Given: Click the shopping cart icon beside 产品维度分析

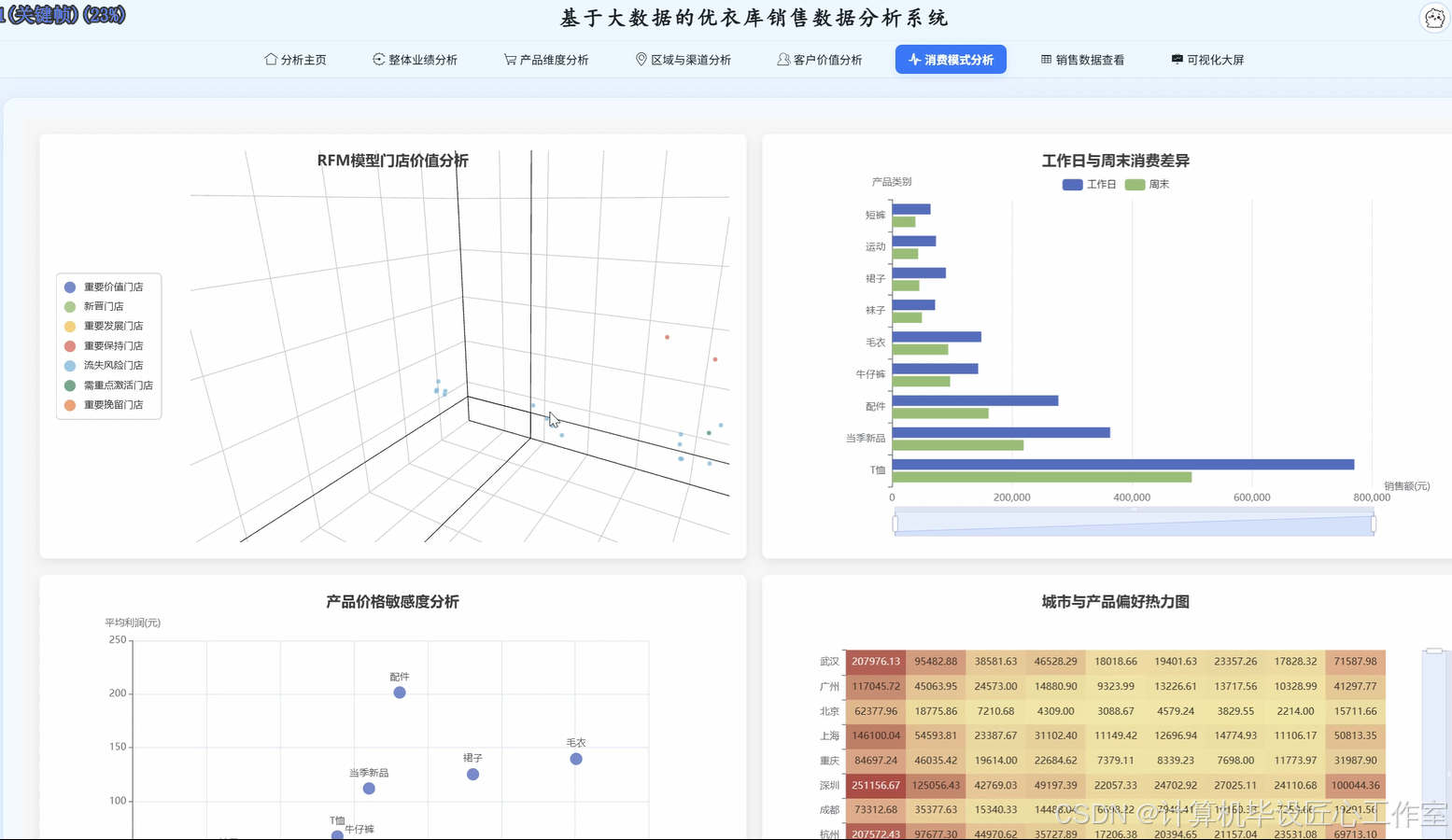Looking at the screenshot, I should tap(510, 59).
